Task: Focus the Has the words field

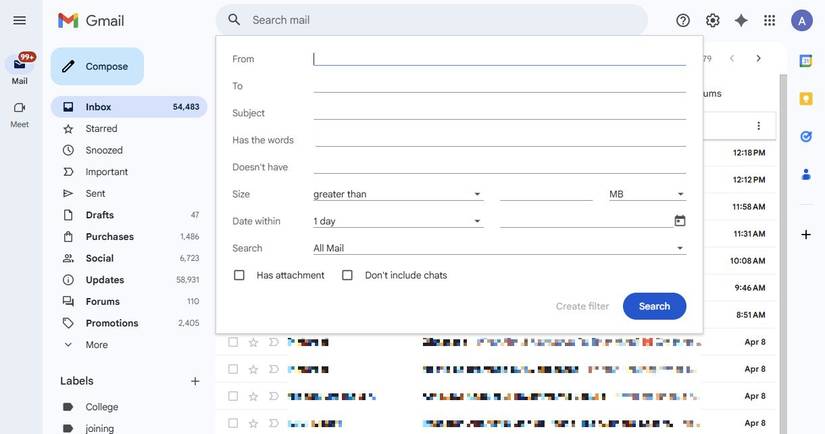Action: click(x=499, y=140)
